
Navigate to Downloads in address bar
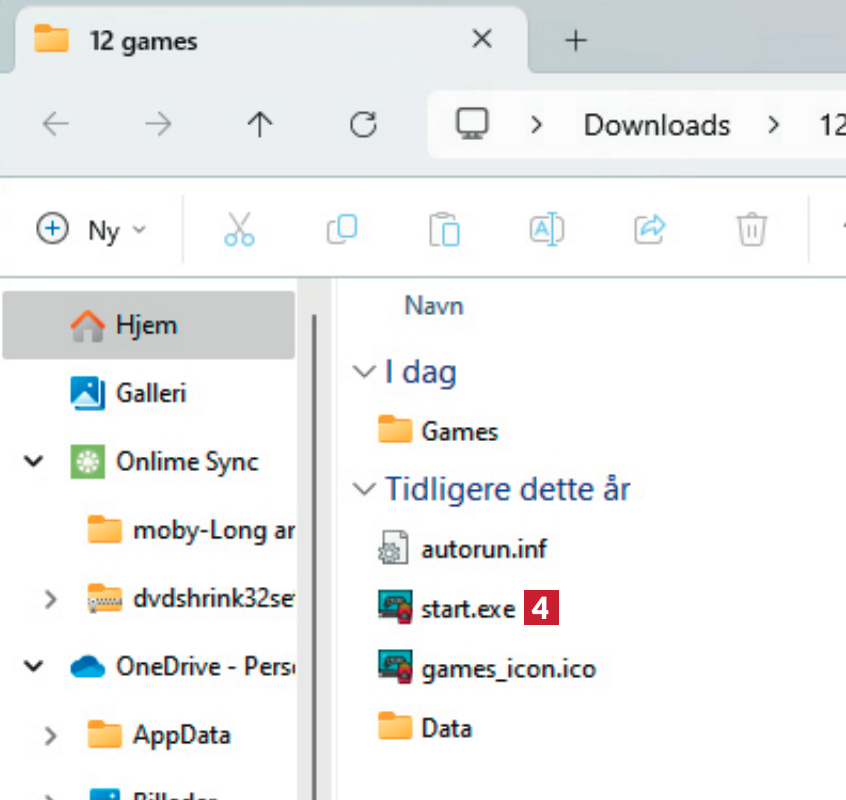[656, 125]
